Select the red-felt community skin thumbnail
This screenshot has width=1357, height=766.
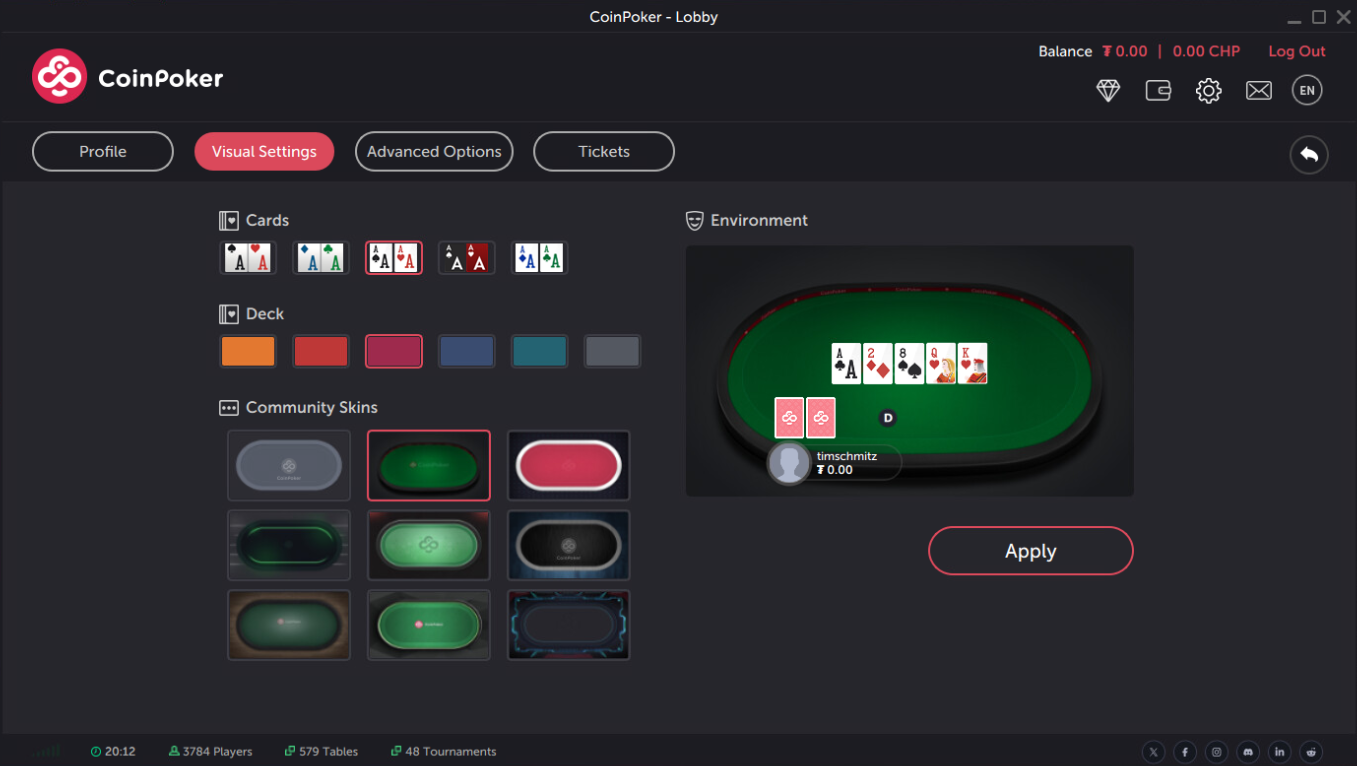pyautogui.click(x=569, y=466)
